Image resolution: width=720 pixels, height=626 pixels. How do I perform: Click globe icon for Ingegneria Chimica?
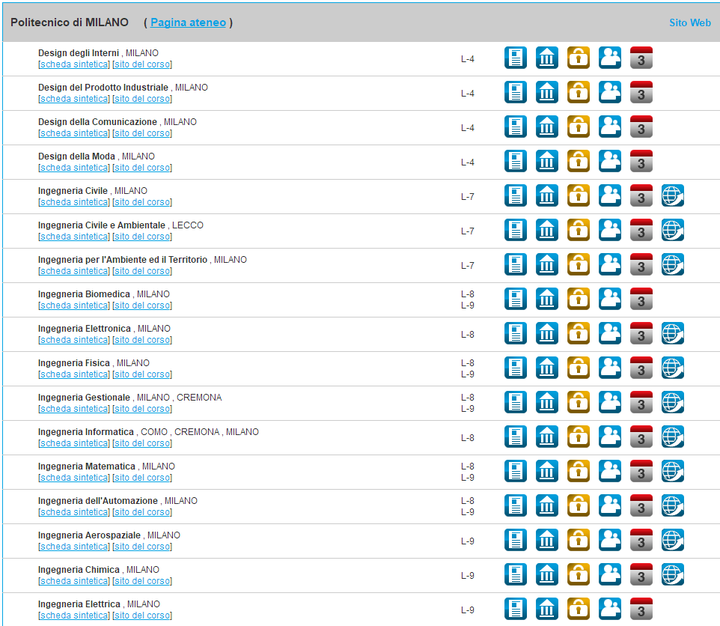coord(673,575)
